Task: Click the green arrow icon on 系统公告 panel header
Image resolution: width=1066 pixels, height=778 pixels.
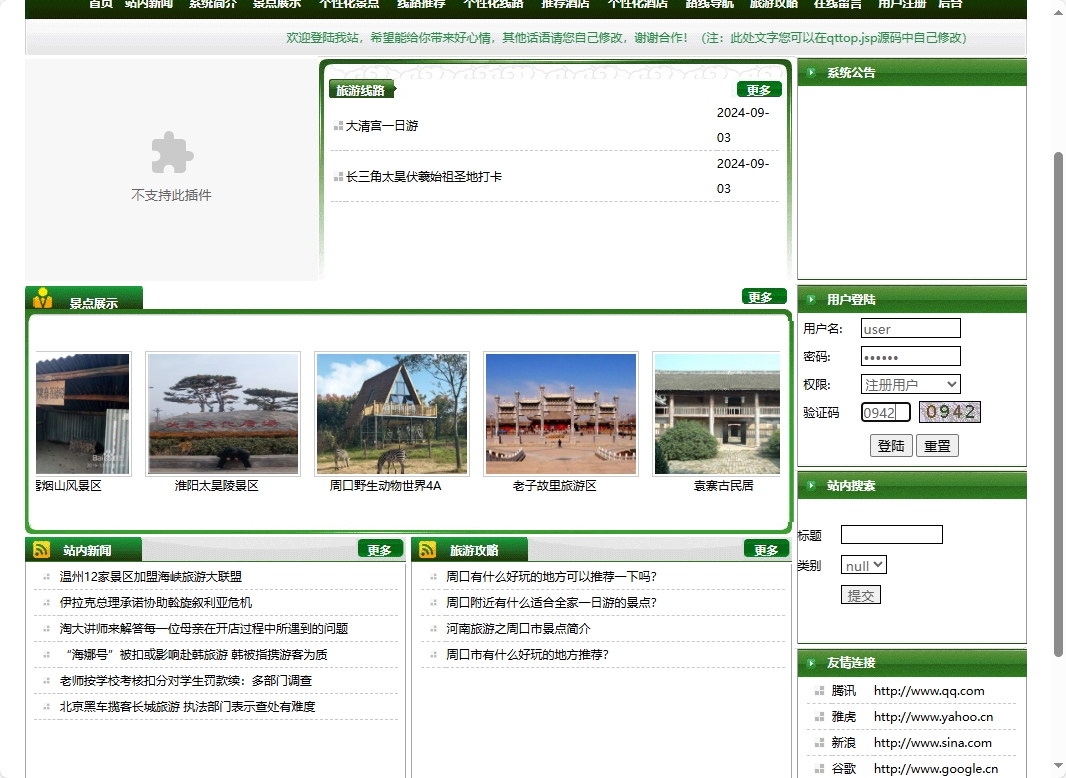Action: pyautogui.click(x=812, y=72)
